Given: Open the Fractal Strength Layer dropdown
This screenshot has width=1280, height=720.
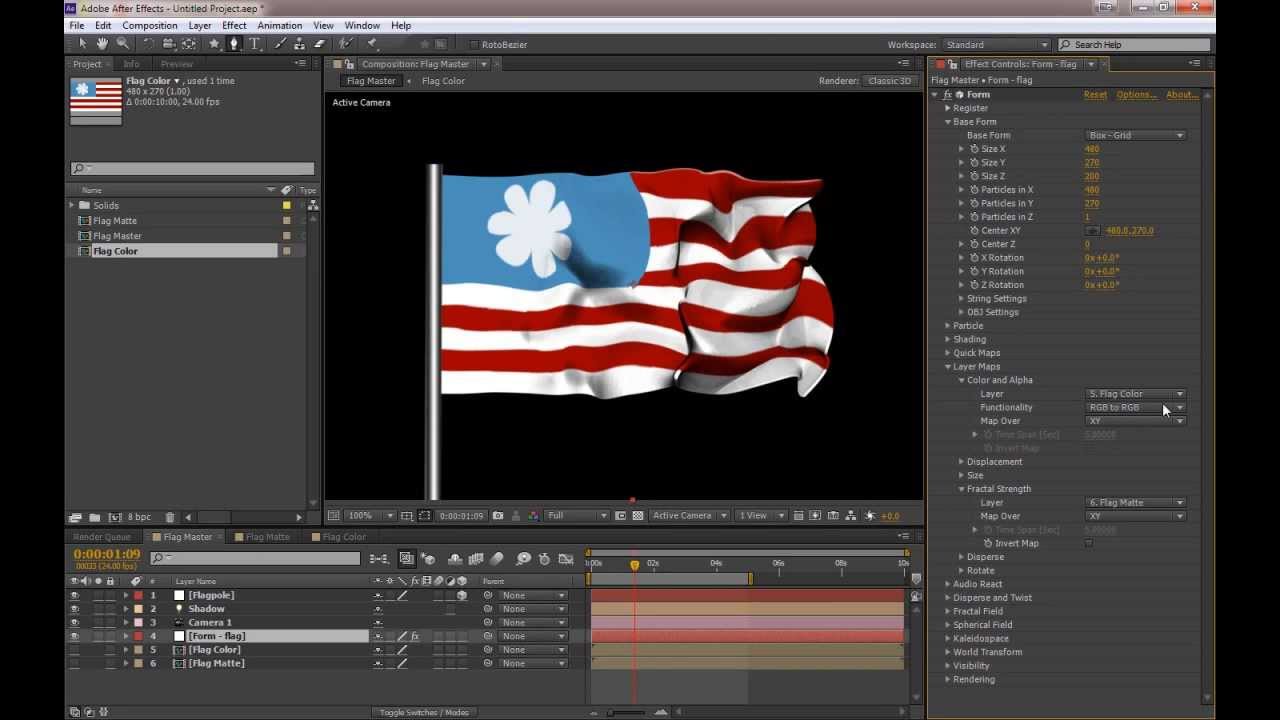Looking at the screenshot, I should 1136,503.
